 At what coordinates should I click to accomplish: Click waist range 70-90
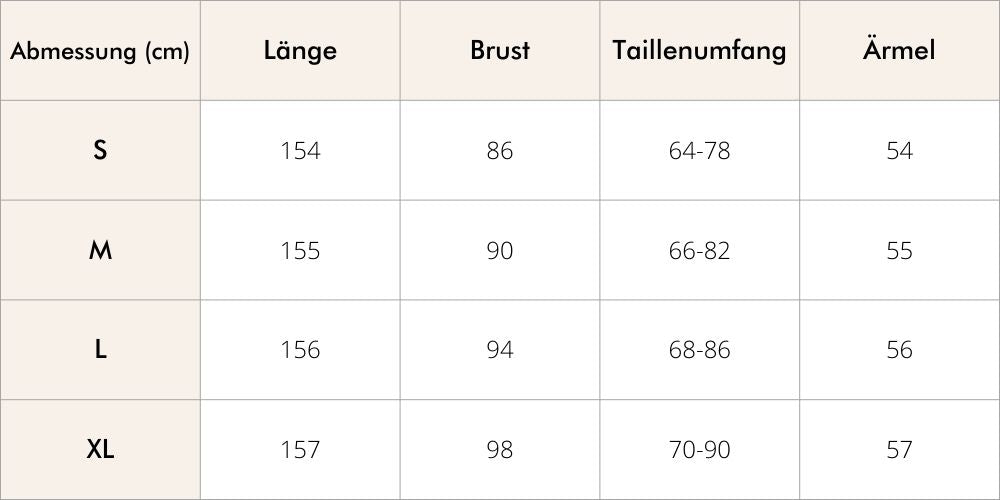click(x=700, y=450)
